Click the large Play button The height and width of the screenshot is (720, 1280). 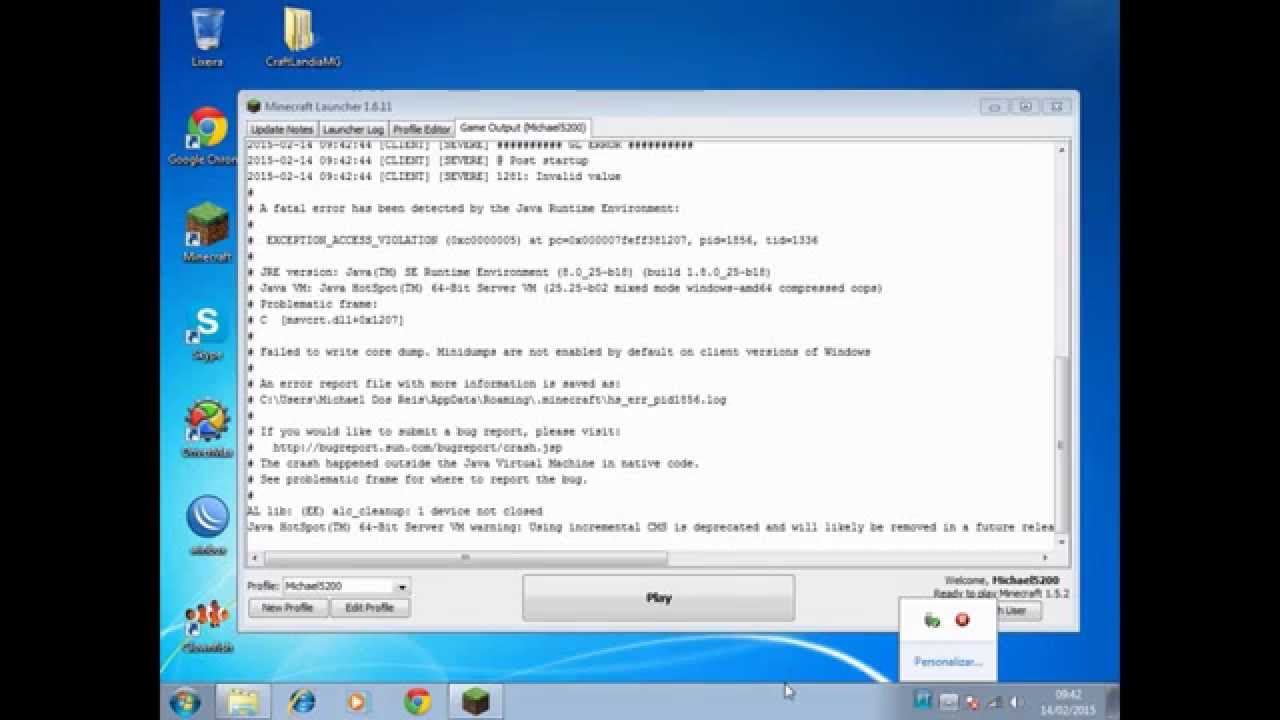pos(659,598)
